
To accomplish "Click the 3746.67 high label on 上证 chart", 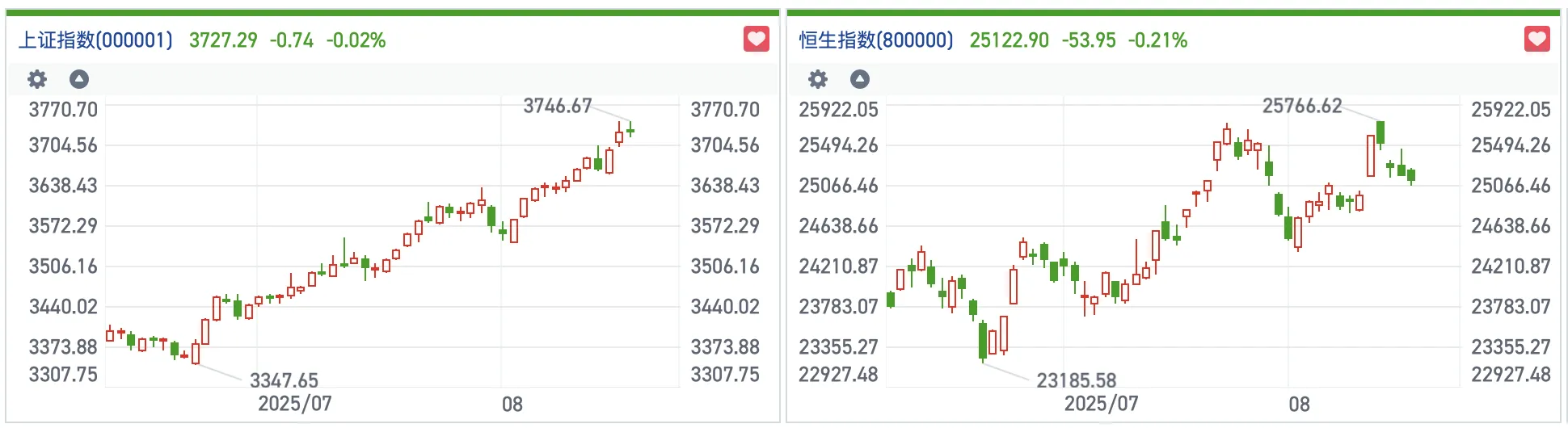I will pos(558,106).
